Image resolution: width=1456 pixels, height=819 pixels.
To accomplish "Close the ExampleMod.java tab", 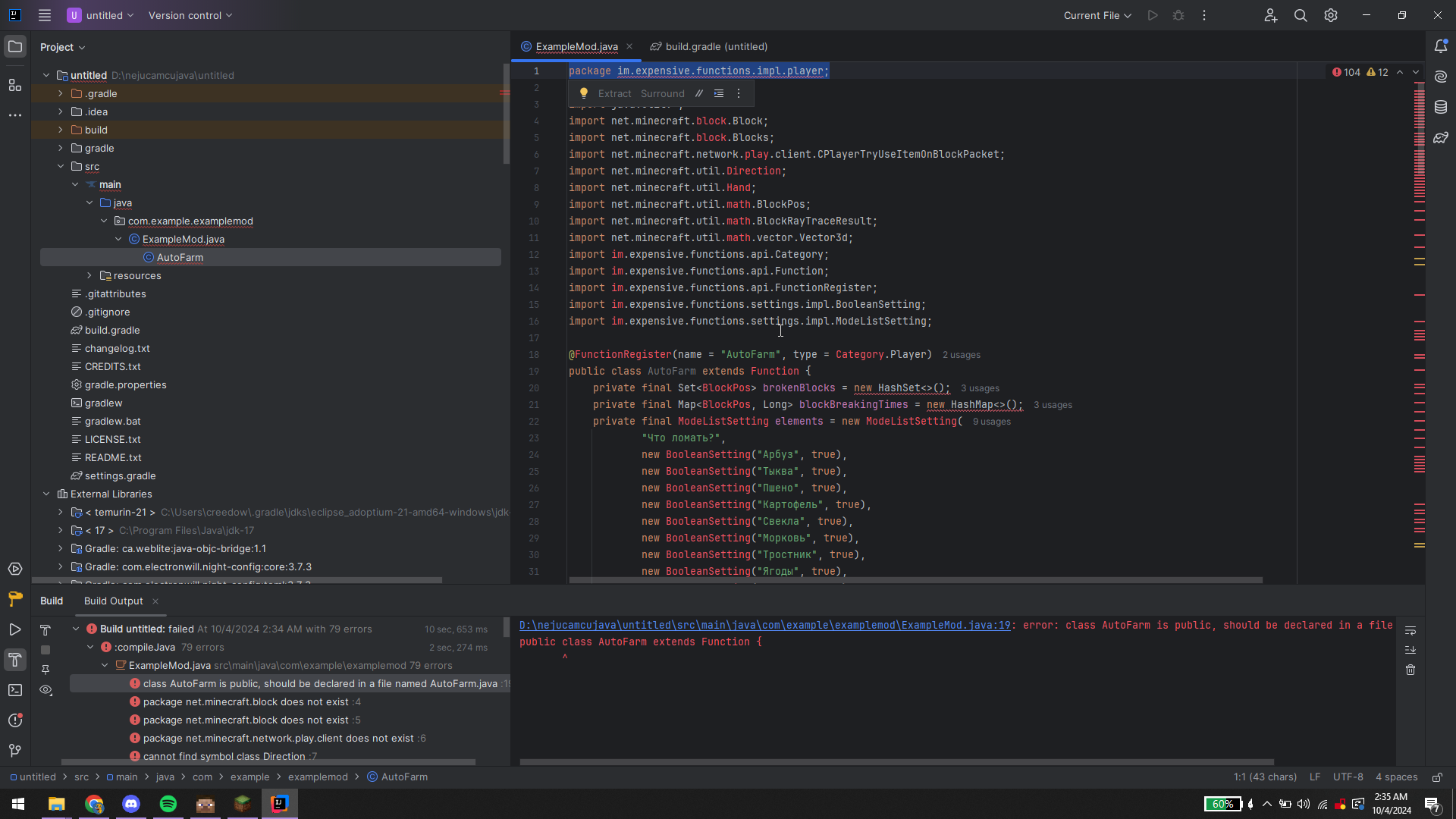I will pos(629,46).
